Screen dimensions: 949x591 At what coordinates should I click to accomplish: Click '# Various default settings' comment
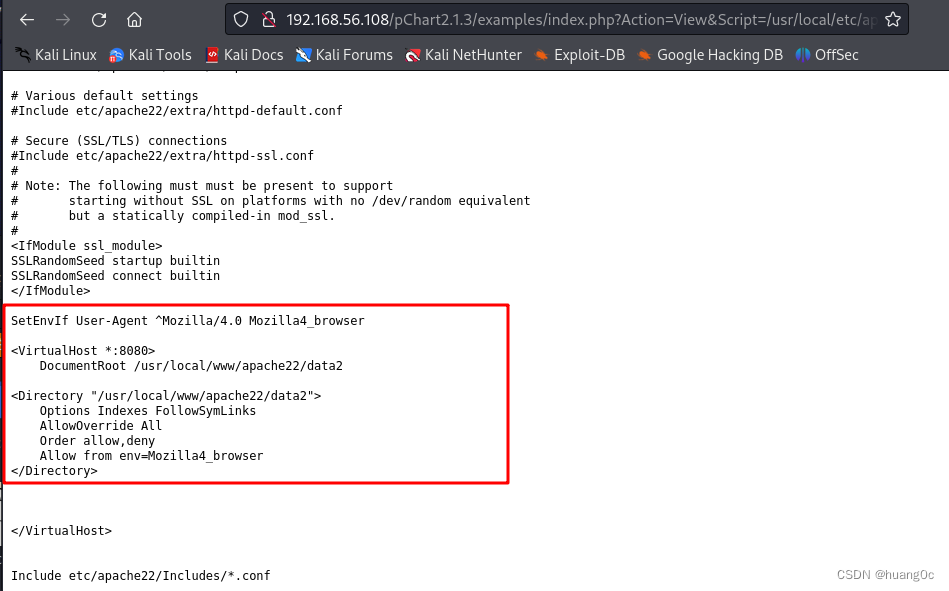pos(104,96)
